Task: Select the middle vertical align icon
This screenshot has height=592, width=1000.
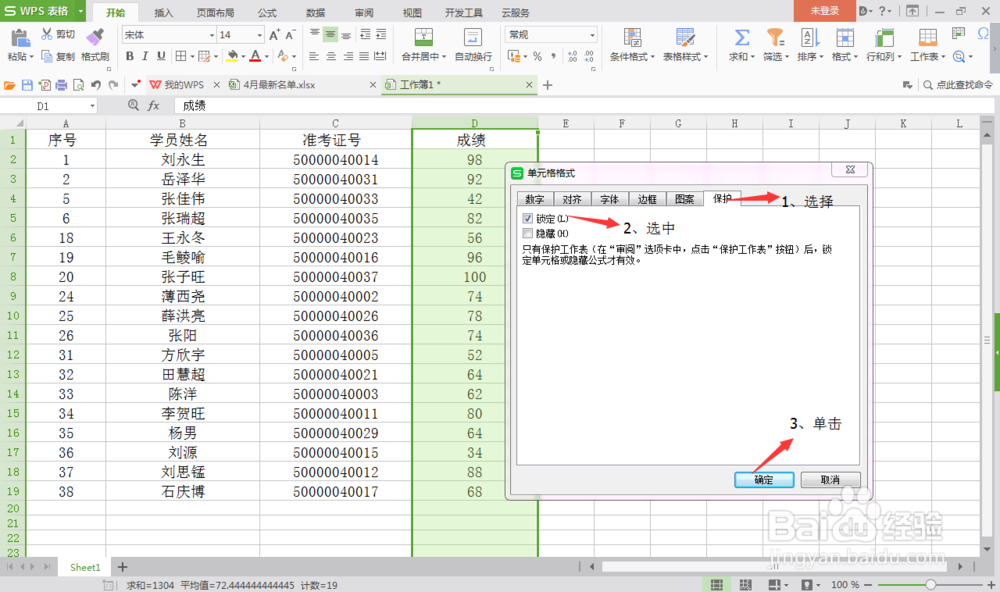Action: tap(330, 35)
